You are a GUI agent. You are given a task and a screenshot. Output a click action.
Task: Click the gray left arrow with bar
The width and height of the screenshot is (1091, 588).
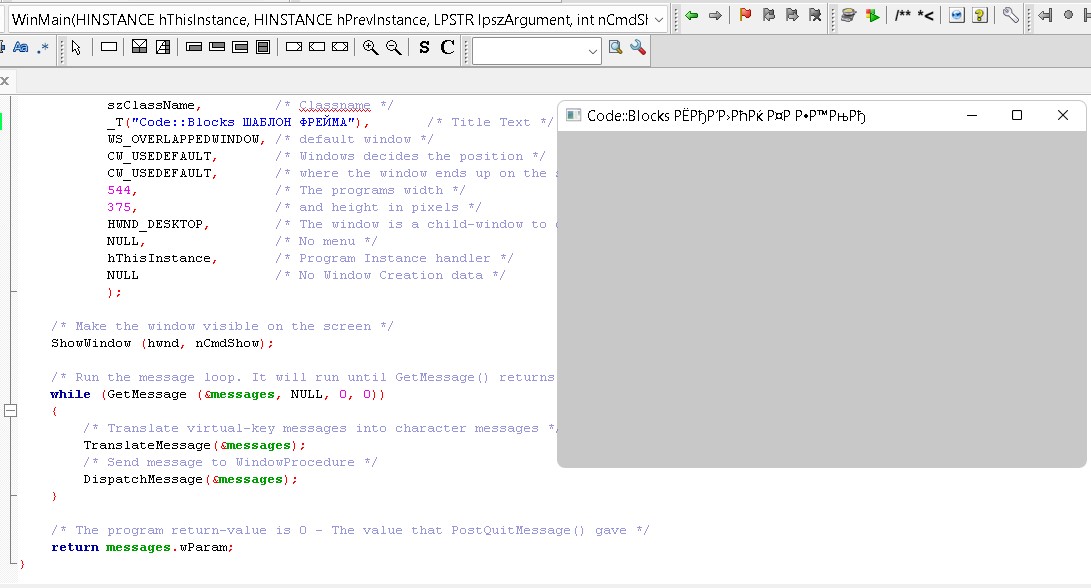1045,15
